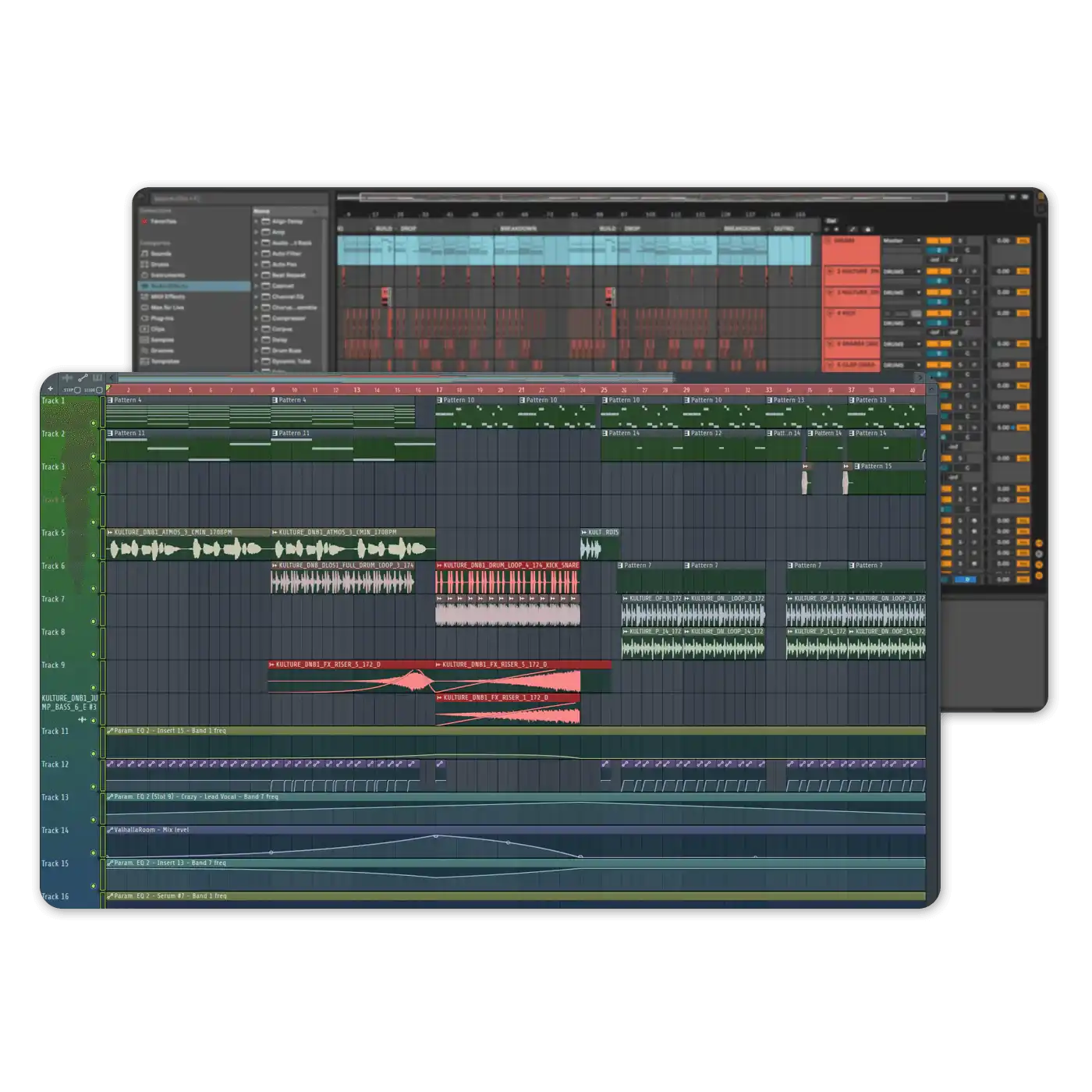Click the 0.00 volume field on 4 KICK track

pyautogui.click(x=1004, y=313)
